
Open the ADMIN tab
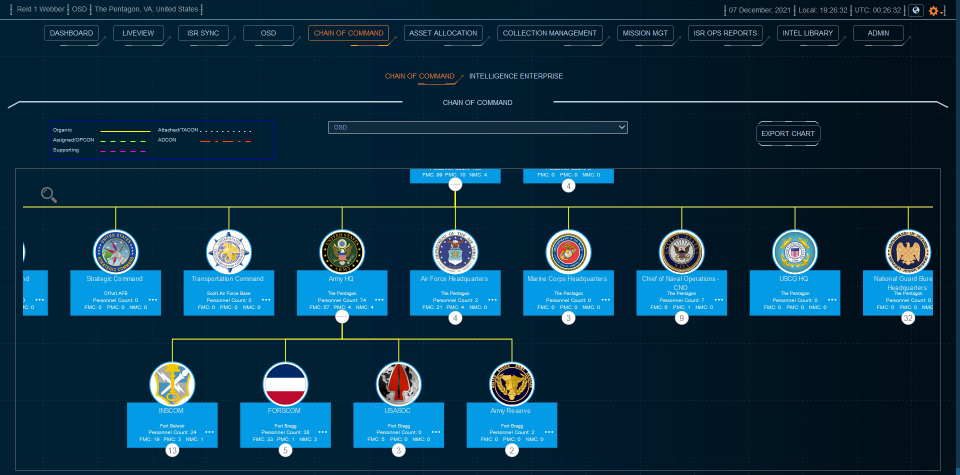click(878, 33)
